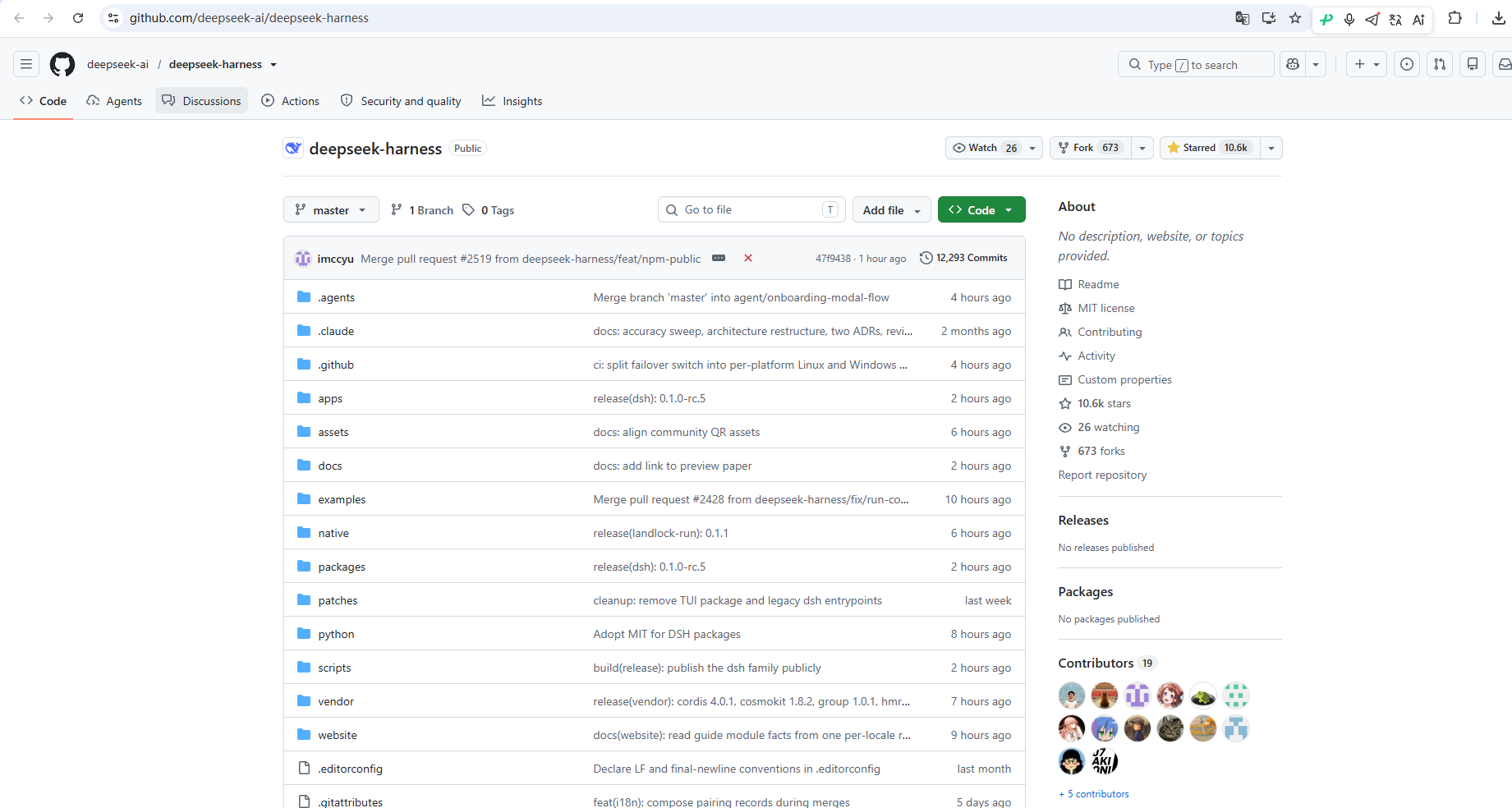
Task: Expand the Watch options dropdown arrow
Action: pyautogui.click(x=1032, y=148)
